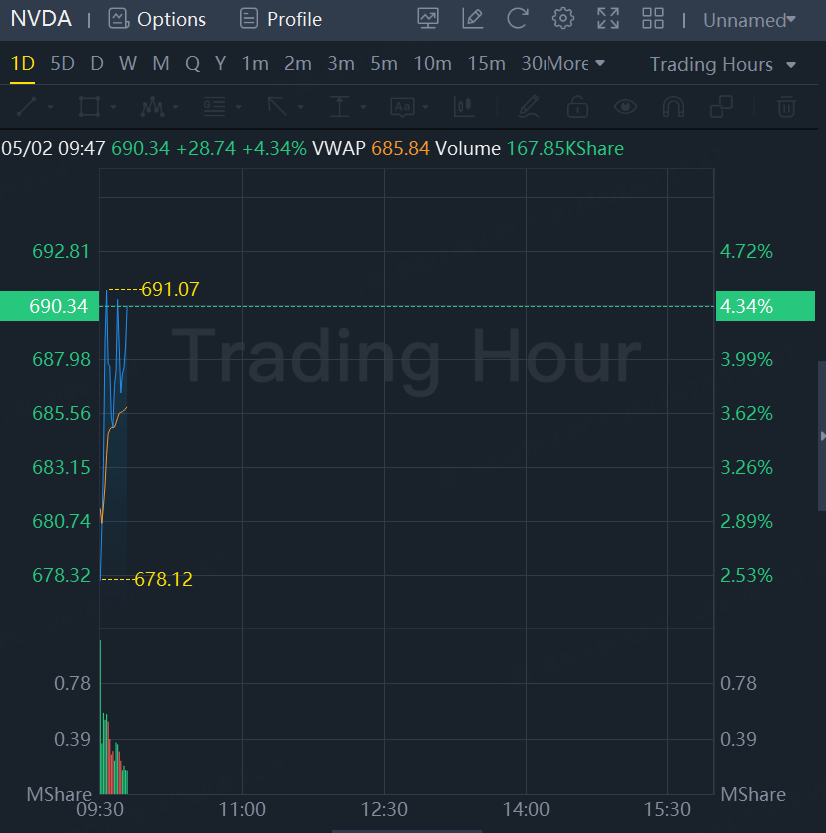
Task: Expand the Fibonacci tool options arrow
Action: (x=238, y=107)
